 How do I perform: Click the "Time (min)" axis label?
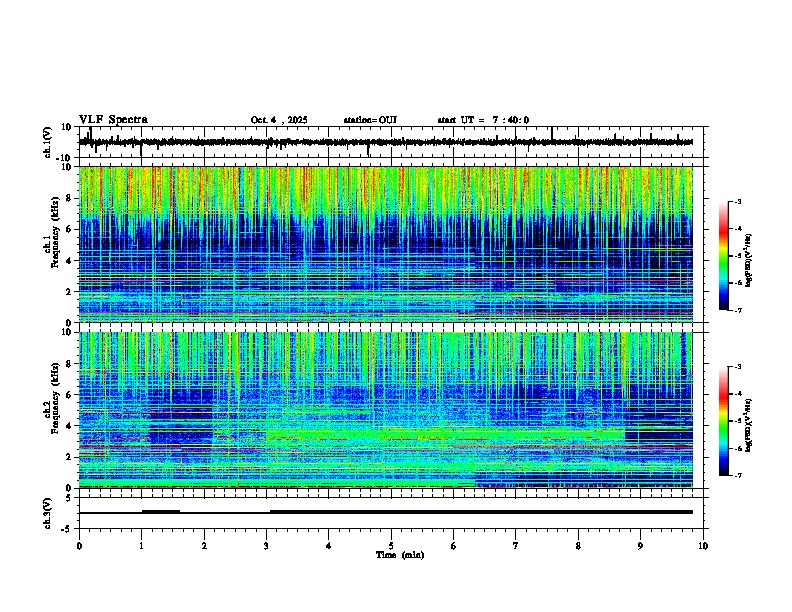pos(400,555)
